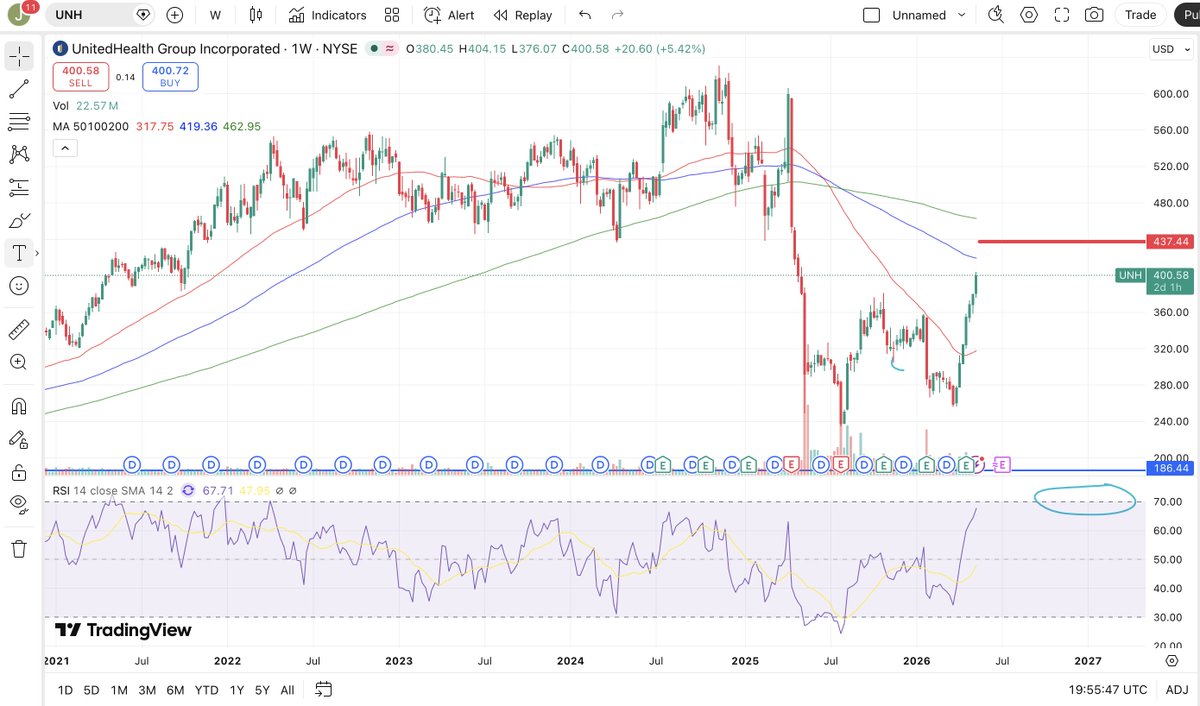Click the UNH 400.58 price label
1200x706 pixels.
(x=1155, y=280)
